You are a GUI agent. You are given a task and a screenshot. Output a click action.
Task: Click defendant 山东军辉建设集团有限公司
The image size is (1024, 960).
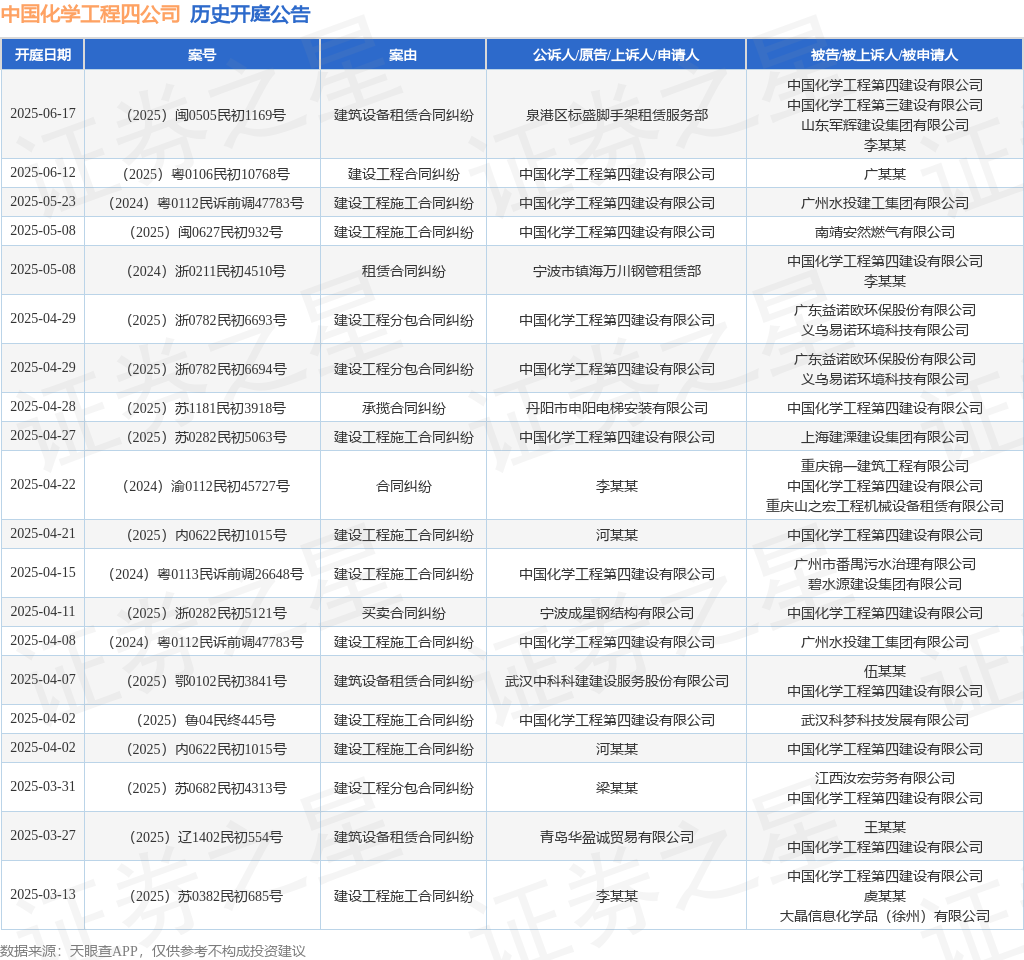(885, 125)
